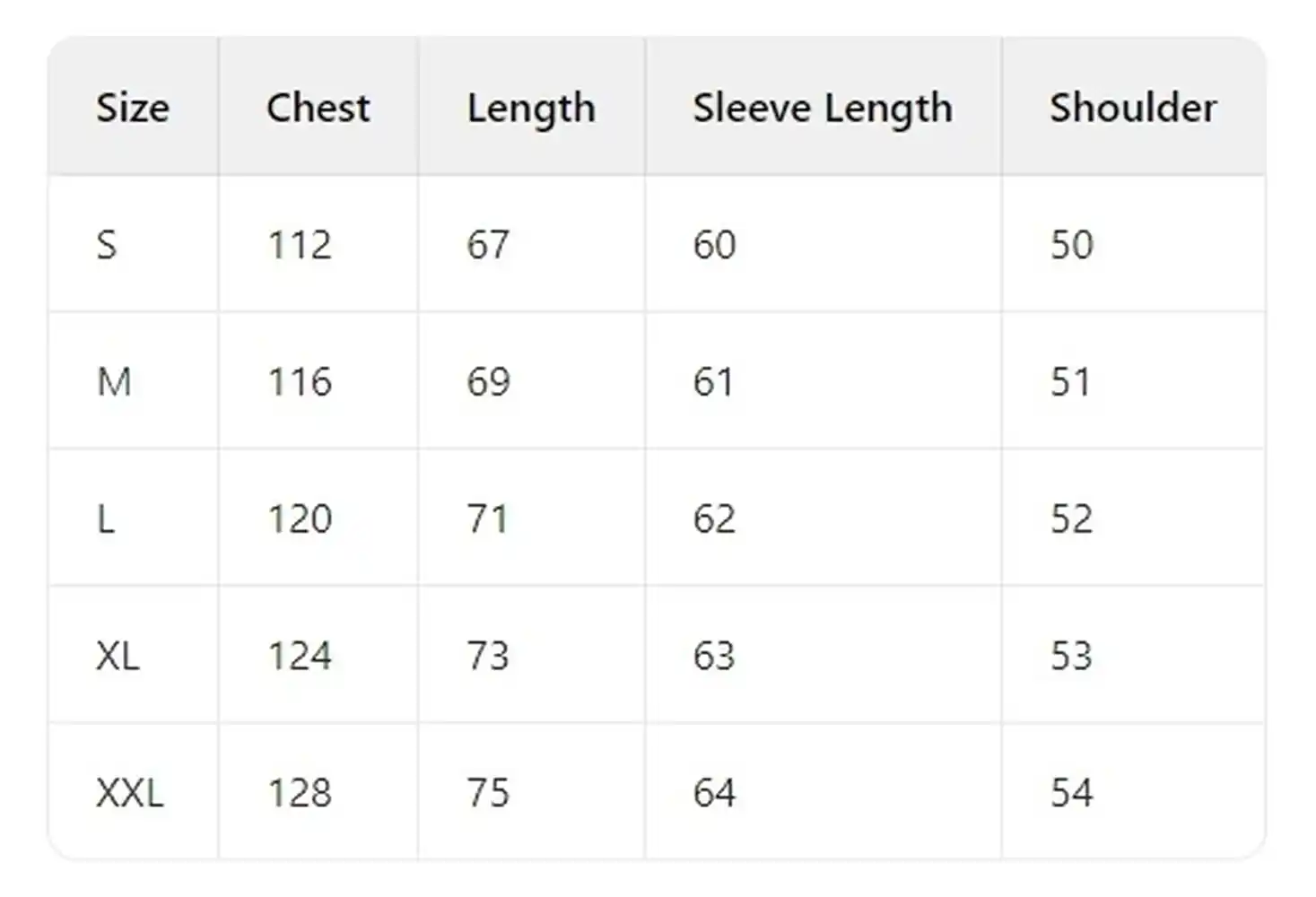Select sleeve length value 63 for XL
Screen dimensions: 1316x897
coord(714,657)
